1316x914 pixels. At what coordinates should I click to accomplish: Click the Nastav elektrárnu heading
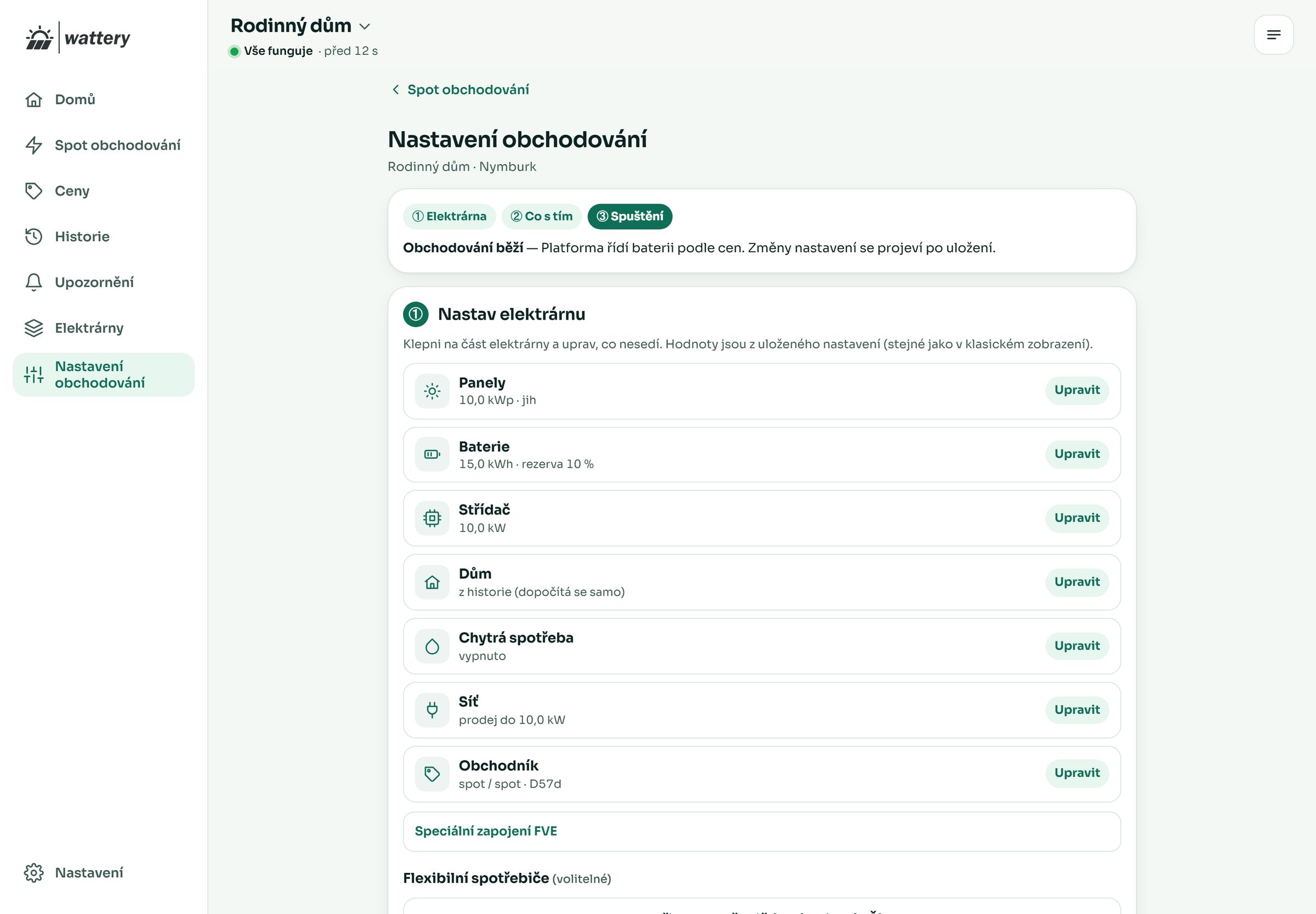(x=512, y=314)
